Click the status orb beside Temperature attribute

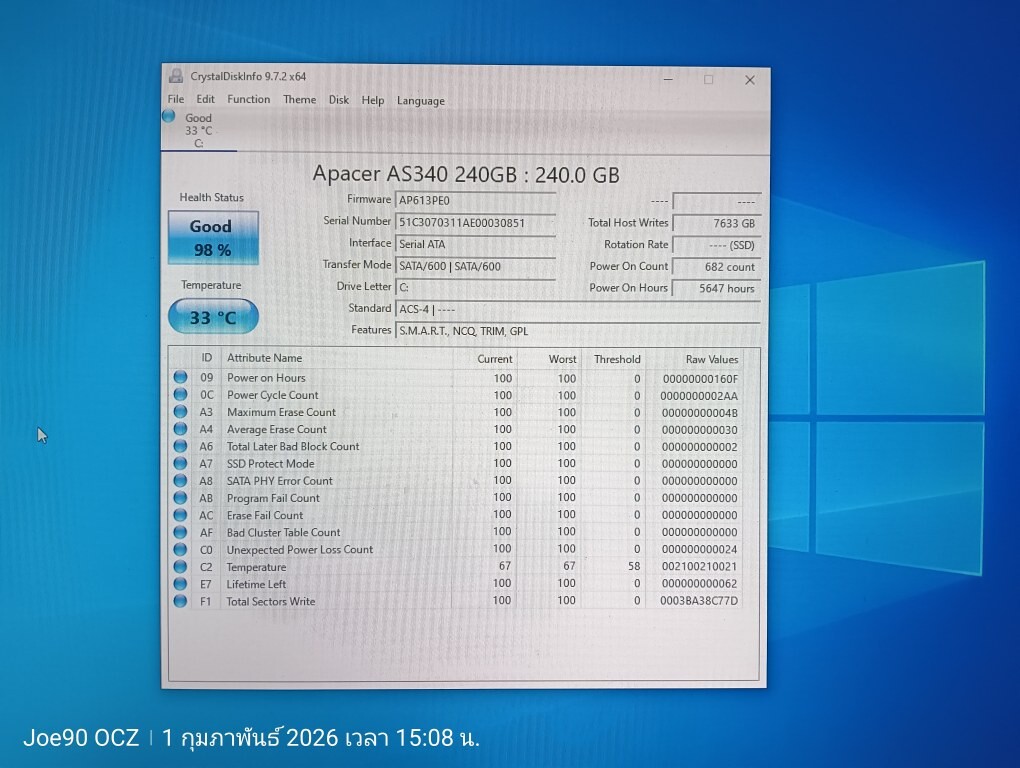click(x=181, y=567)
